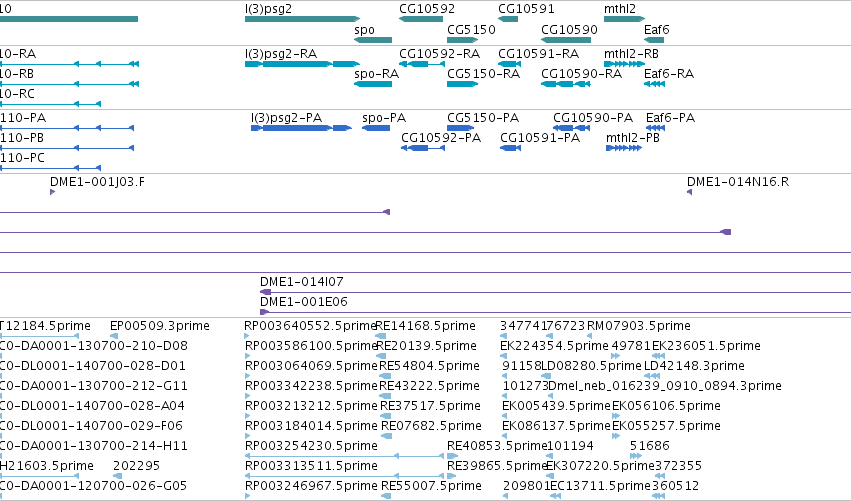Screen dimensions: 851x501
Task: Select EST RP003313511.5prime
Action: click(311, 466)
